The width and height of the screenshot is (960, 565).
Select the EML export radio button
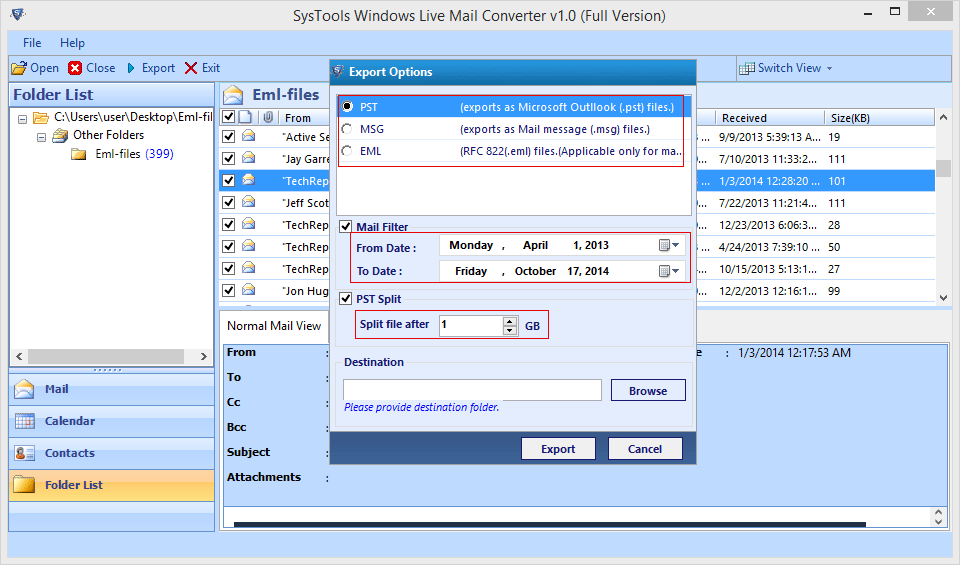click(x=347, y=151)
